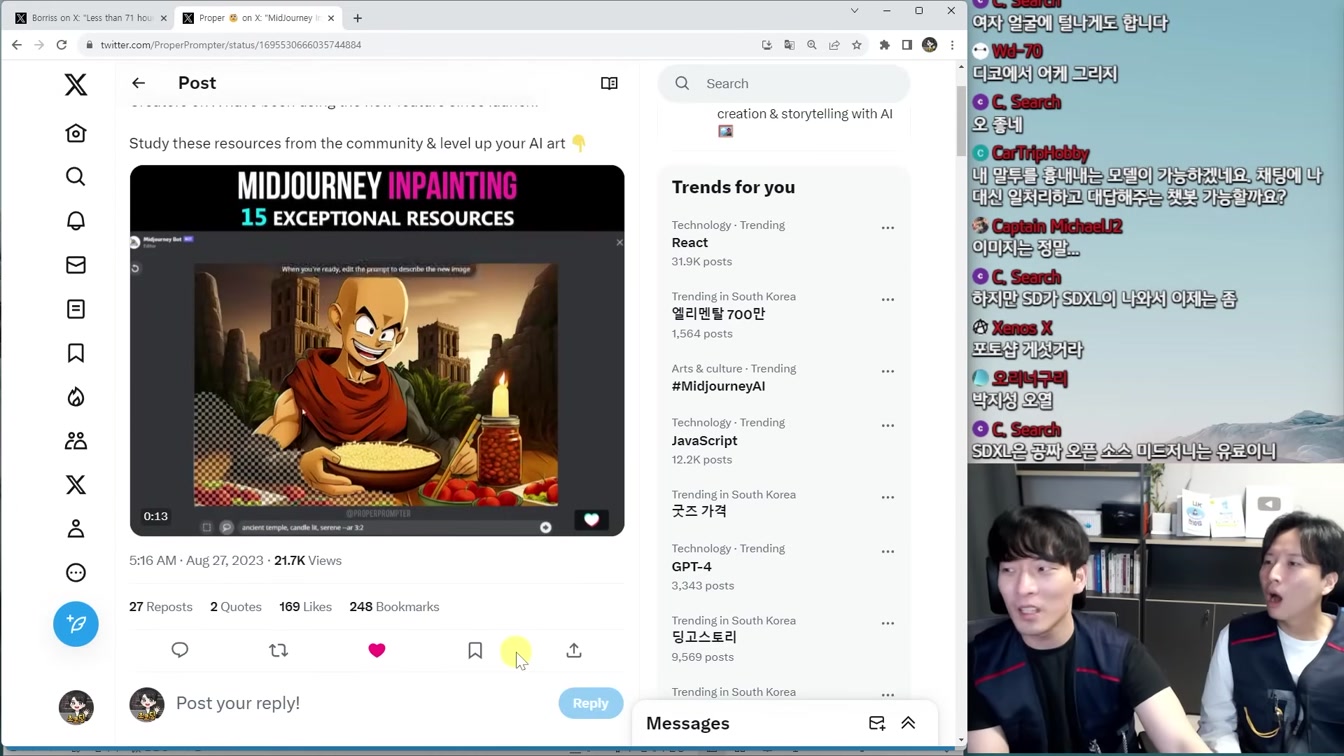Open the Chrome three-dot menu
Image resolution: width=1344 pixels, height=756 pixels.
tap(952, 45)
